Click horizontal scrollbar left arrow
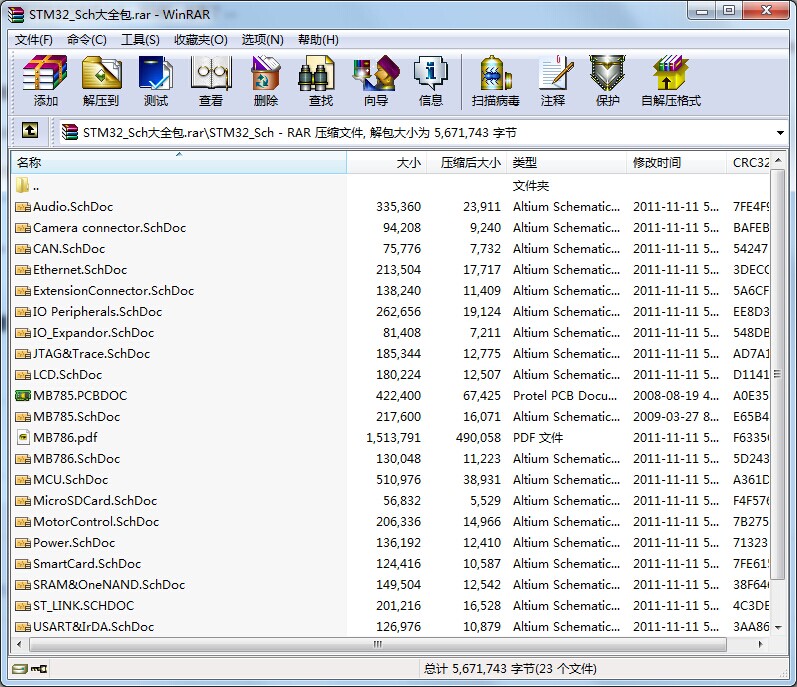The height and width of the screenshot is (687, 797). coord(19,644)
